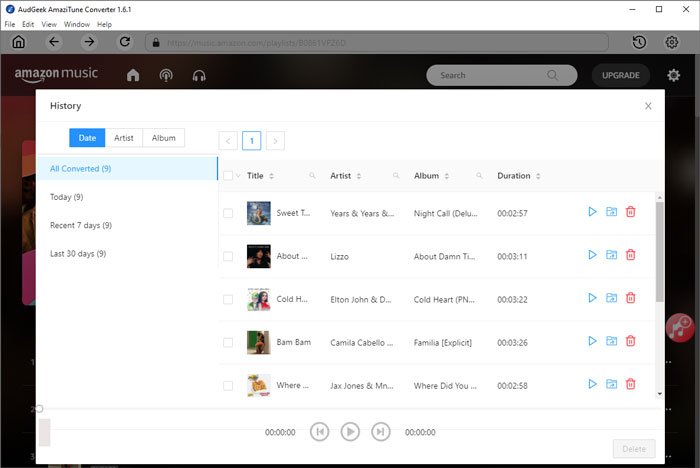Play the About ... track by Lizzo
The width and height of the screenshot is (700, 468).
click(x=592, y=255)
